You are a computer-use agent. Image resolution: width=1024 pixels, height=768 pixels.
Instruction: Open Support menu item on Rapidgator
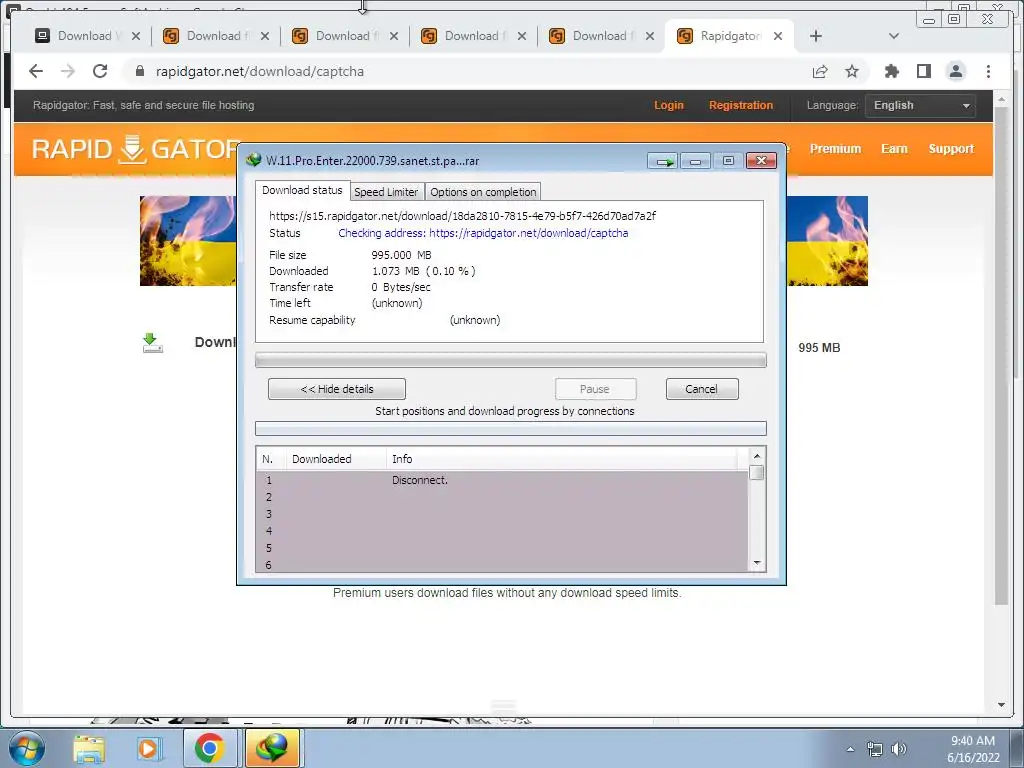951,149
